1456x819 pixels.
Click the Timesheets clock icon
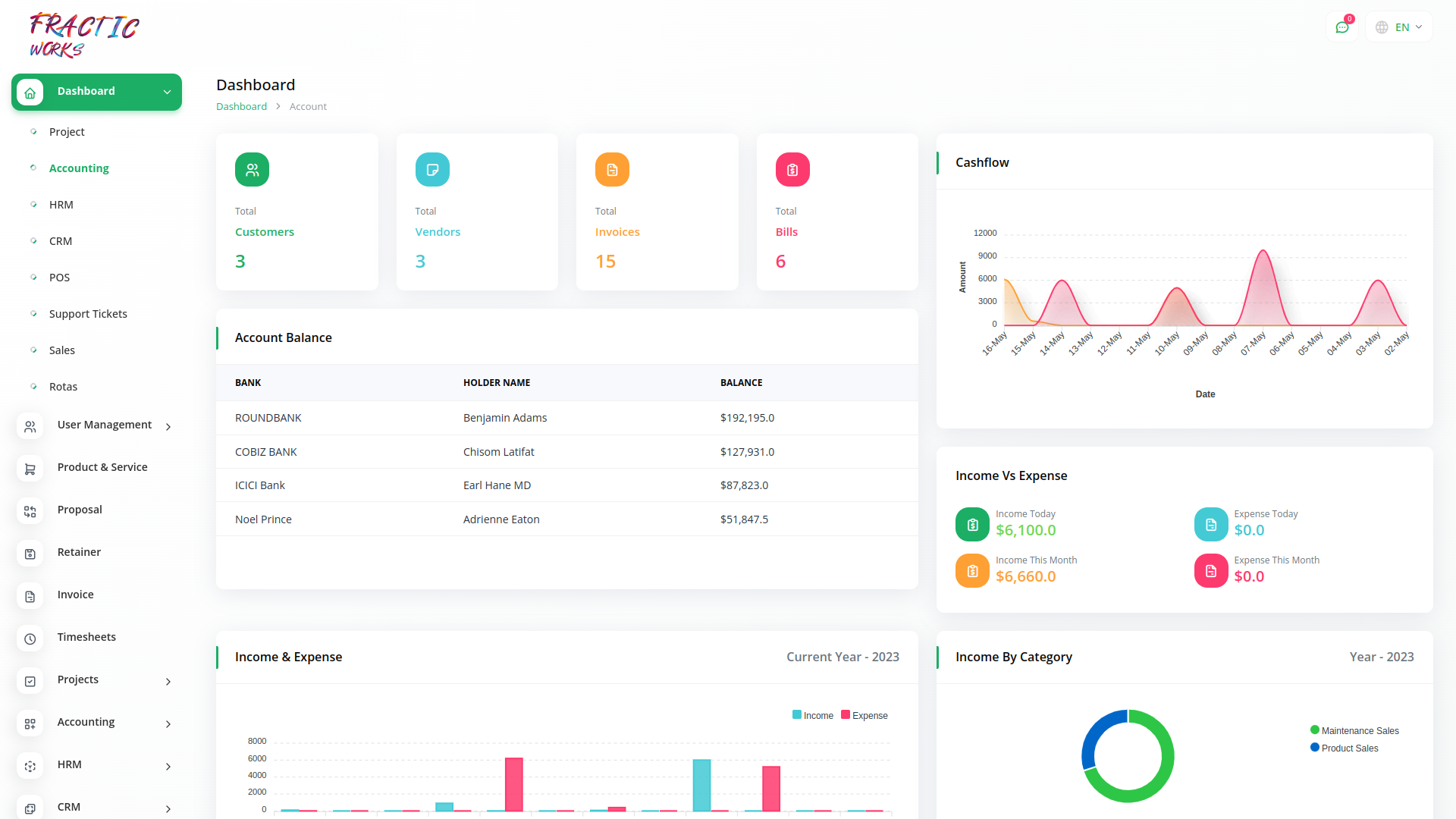(30, 639)
